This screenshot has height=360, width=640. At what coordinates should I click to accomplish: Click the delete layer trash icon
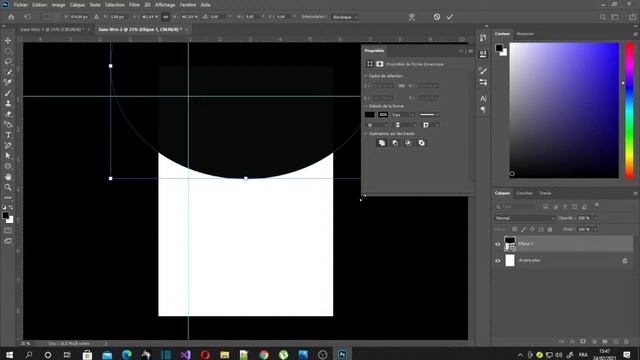[x=626, y=341]
